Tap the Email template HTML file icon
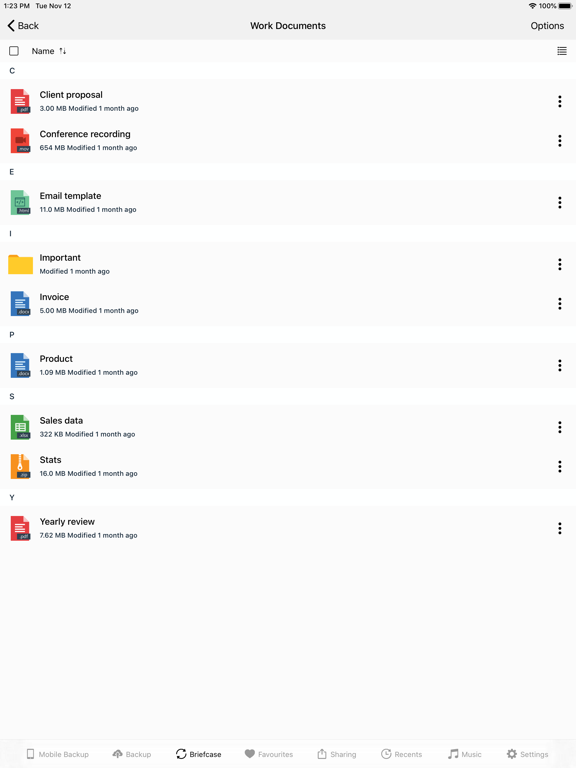This screenshot has height=768, width=576. [x=20, y=202]
